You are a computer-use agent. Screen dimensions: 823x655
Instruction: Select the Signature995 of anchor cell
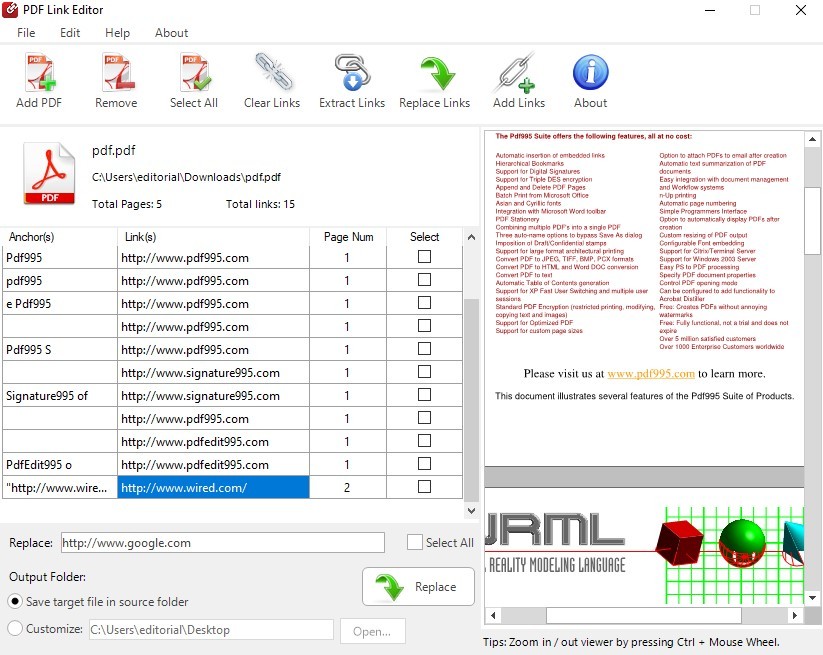[59, 396]
